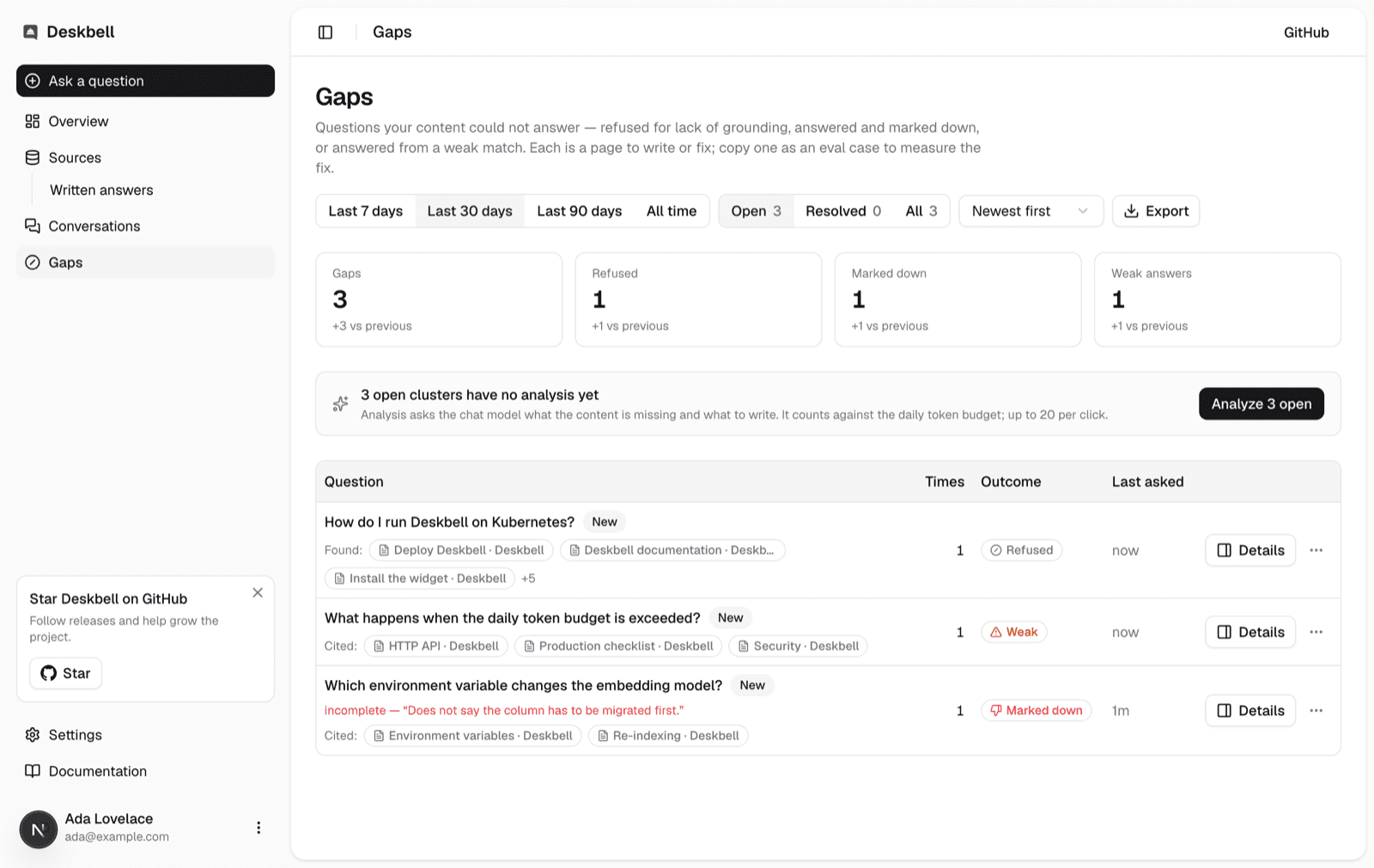Open more options for Kubernetes question row
Screen dimensions: 1374x868
coord(1316,550)
